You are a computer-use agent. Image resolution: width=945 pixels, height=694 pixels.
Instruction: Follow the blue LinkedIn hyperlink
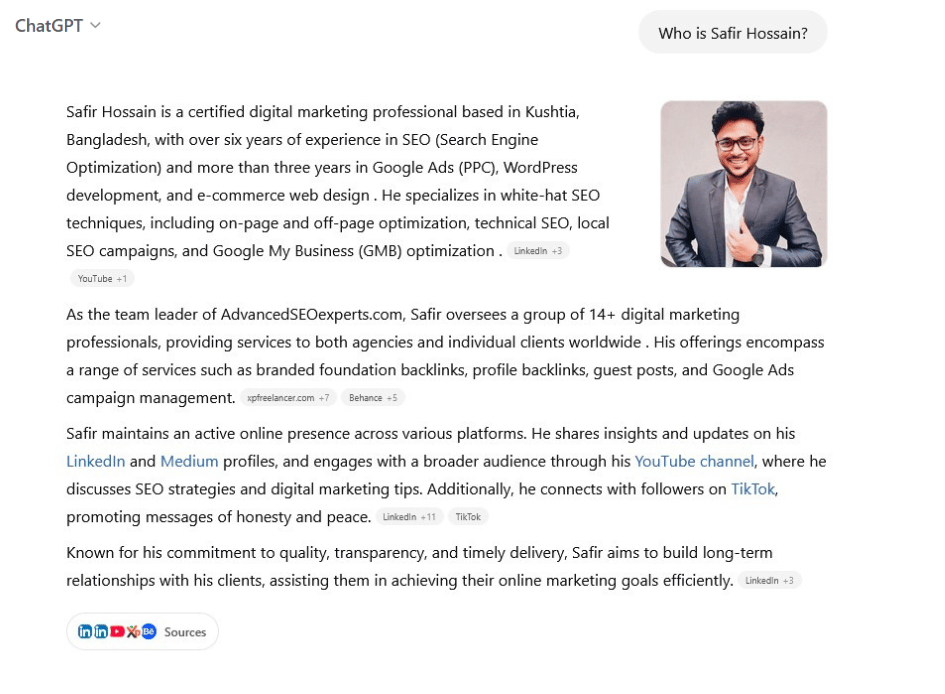(x=96, y=462)
